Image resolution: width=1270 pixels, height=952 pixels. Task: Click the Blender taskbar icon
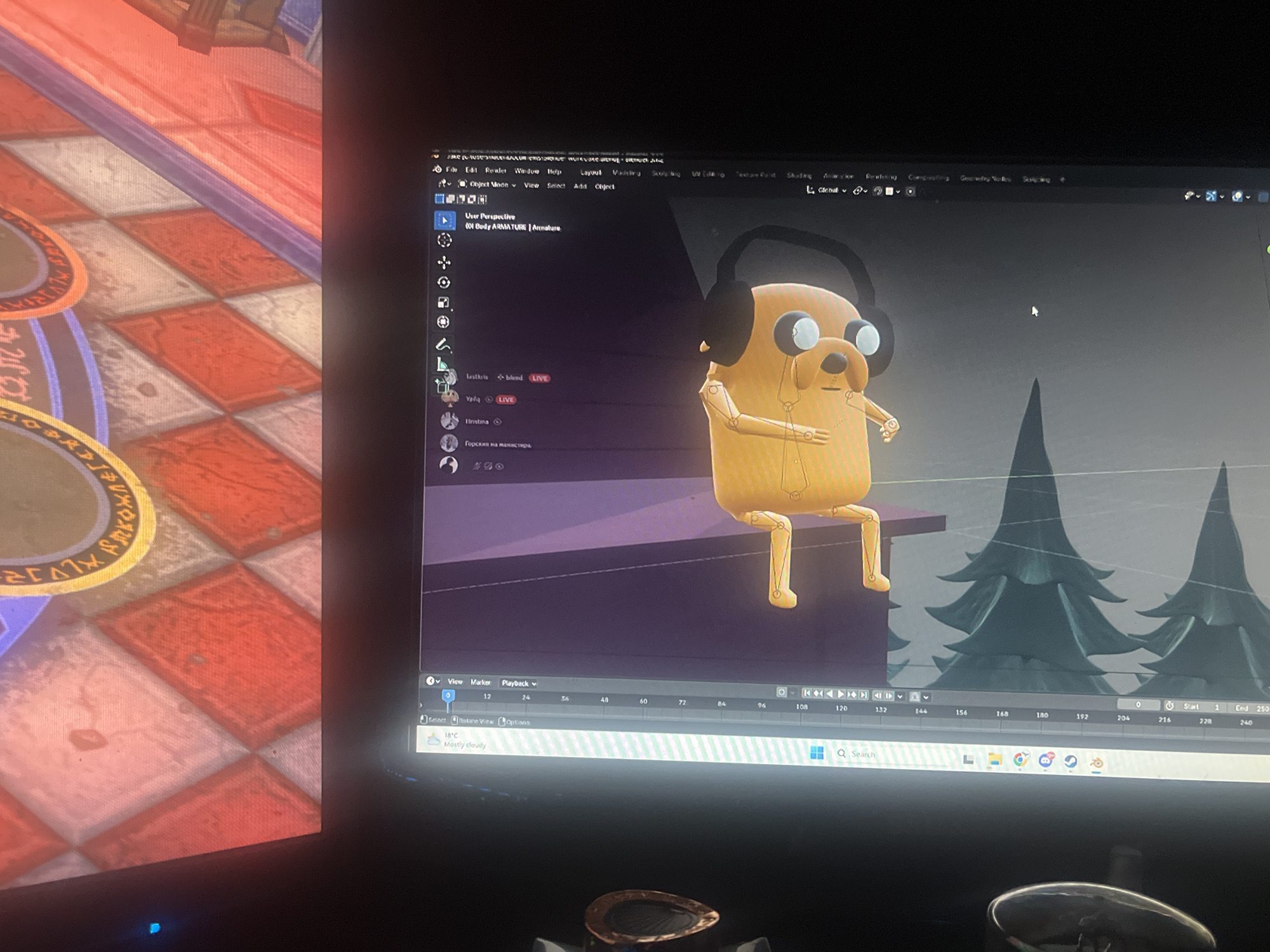1097,763
